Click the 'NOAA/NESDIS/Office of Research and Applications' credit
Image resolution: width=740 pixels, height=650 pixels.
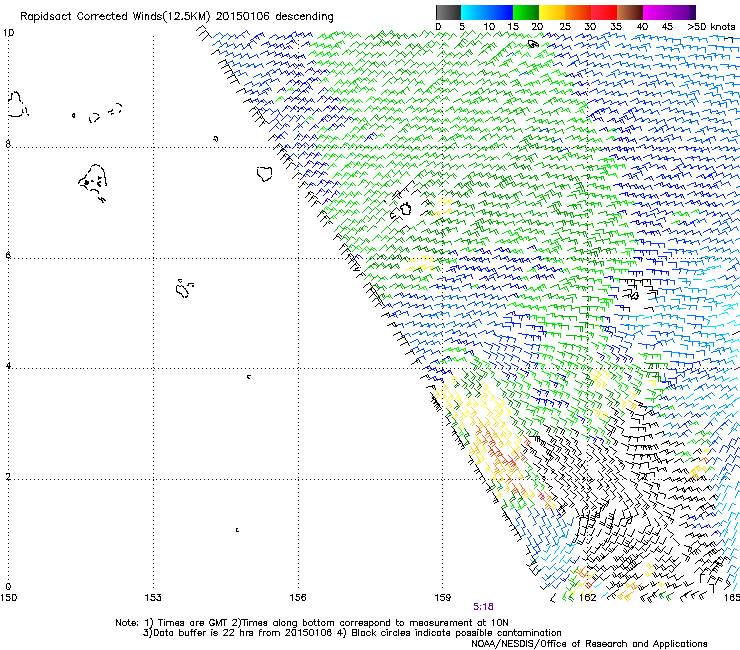click(589, 644)
